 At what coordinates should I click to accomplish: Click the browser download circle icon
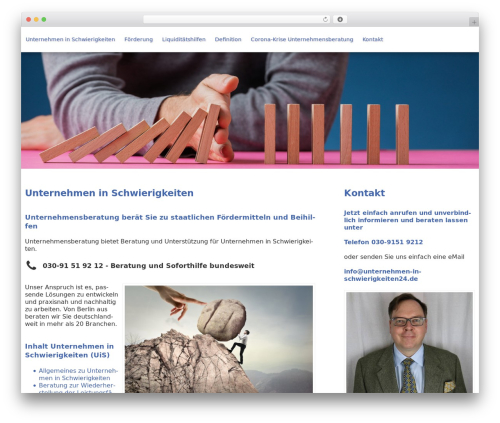(x=340, y=20)
